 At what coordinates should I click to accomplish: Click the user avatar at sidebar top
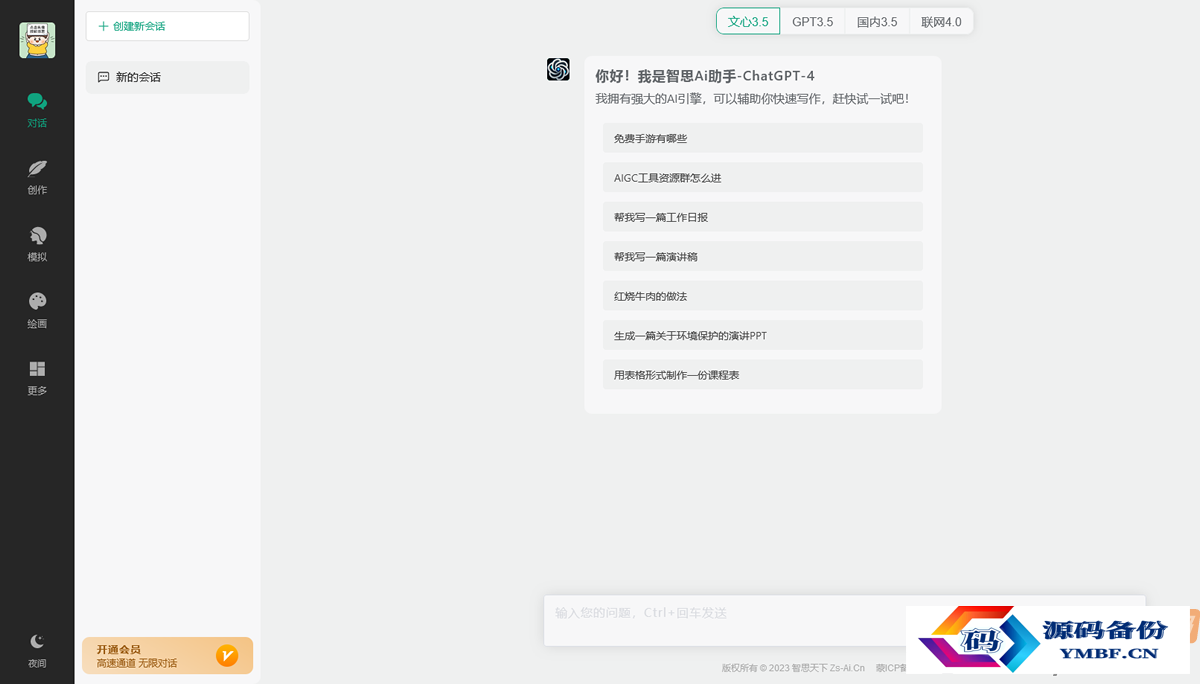[x=37, y=40]
